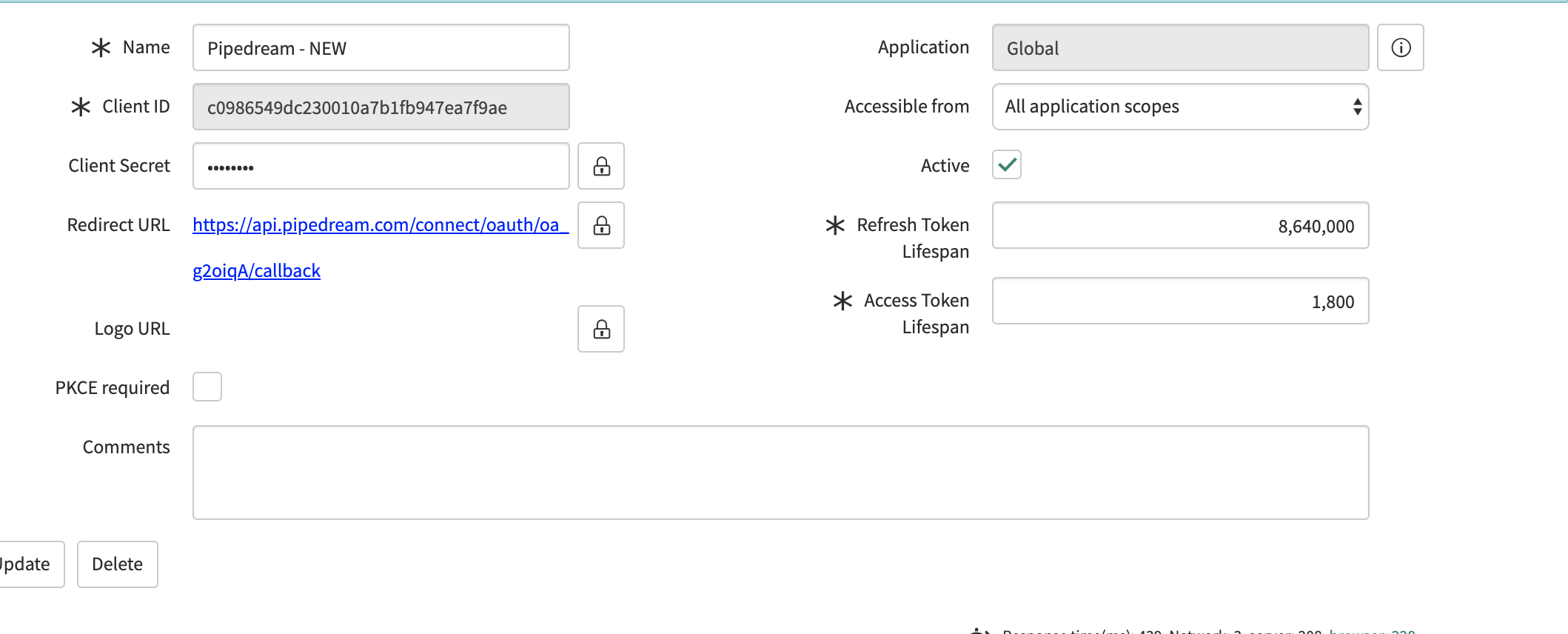Click the Delete button
1568x634 pixels.
point(117,564)
